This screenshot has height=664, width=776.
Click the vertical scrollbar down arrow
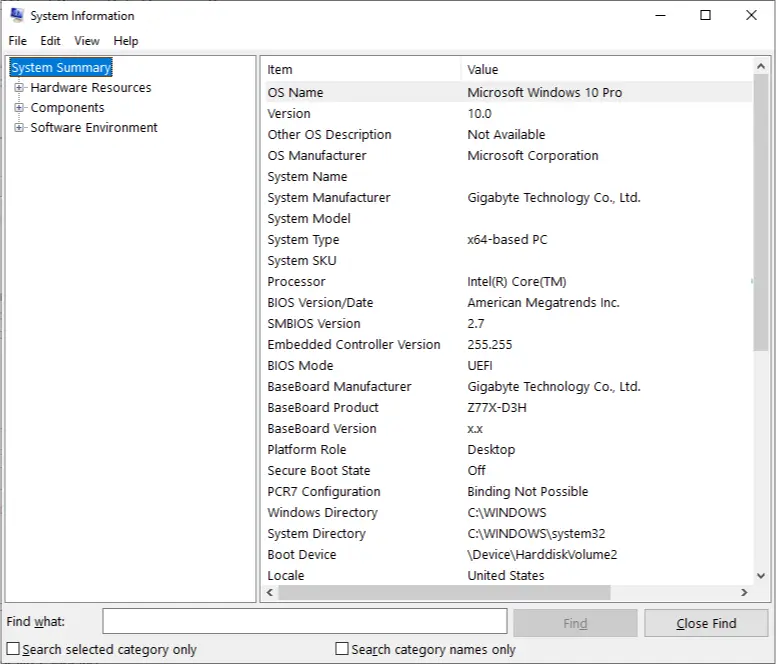click(761, 575)
